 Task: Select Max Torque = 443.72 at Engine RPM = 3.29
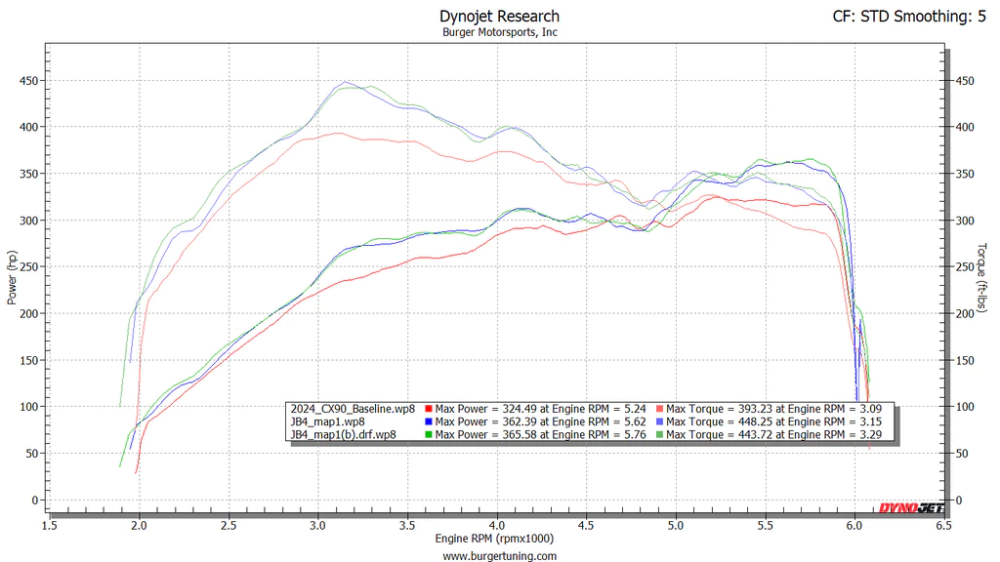pyautogui.click(x=774, y=434)
